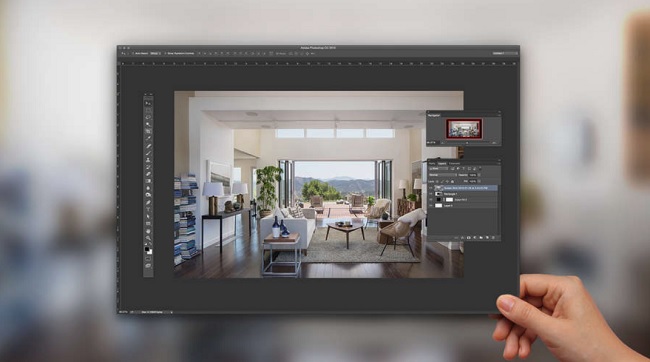Click the Navigator zoom slider
Viewport: 650px width, 362px height.
[x=467, y=143]
